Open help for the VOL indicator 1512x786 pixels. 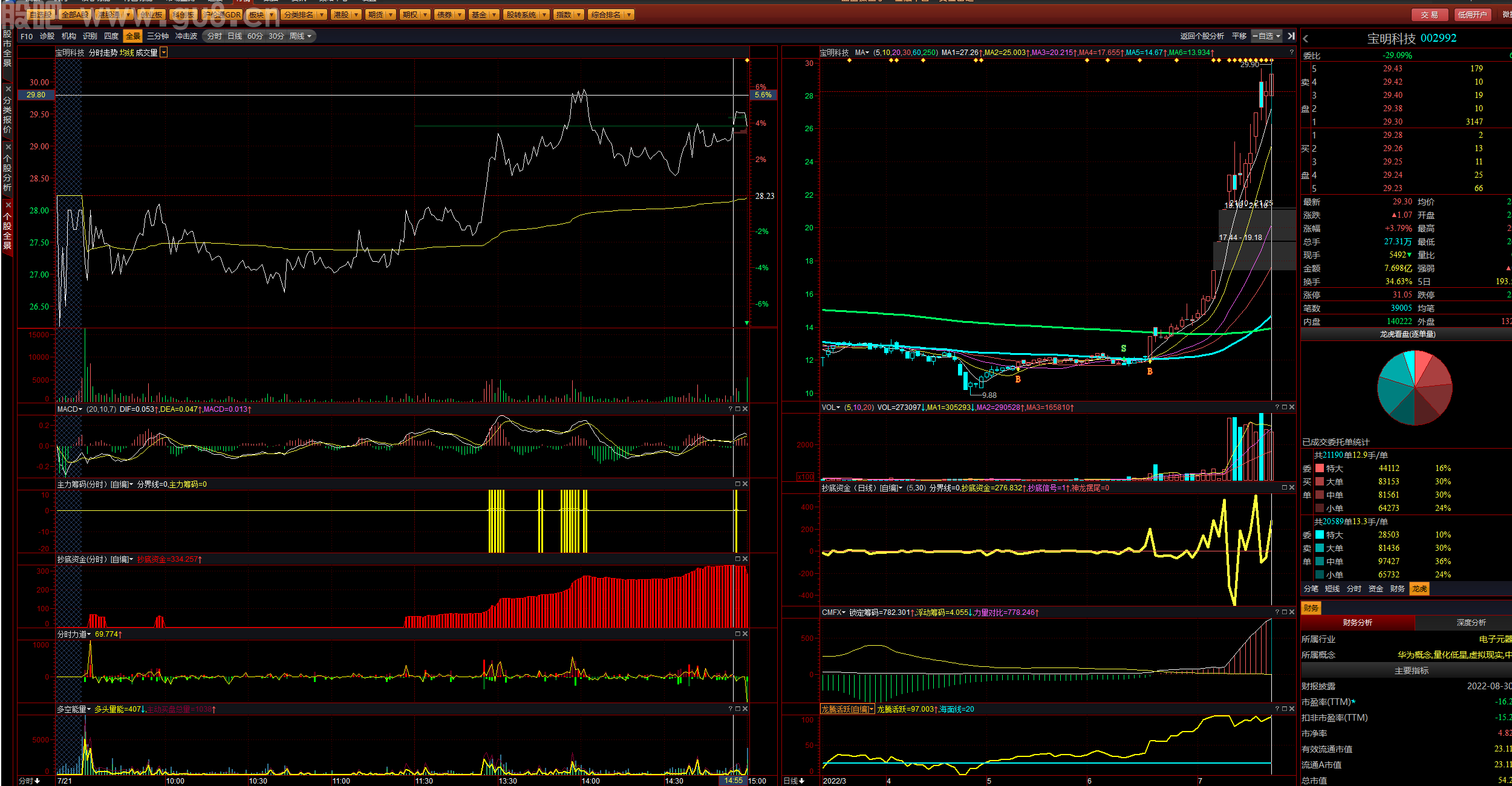[1277, 408]
